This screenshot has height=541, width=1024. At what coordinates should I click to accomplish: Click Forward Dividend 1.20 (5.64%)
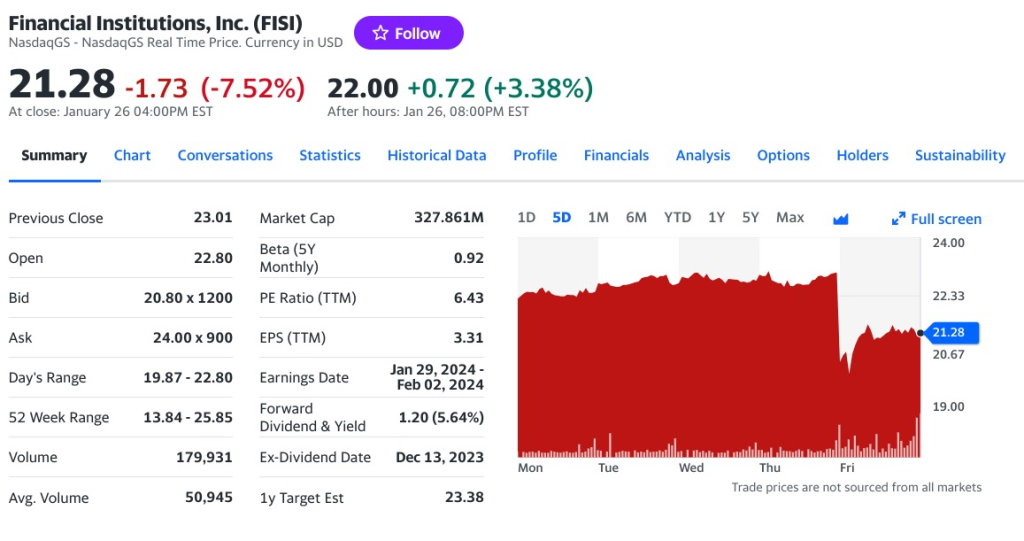441,418
